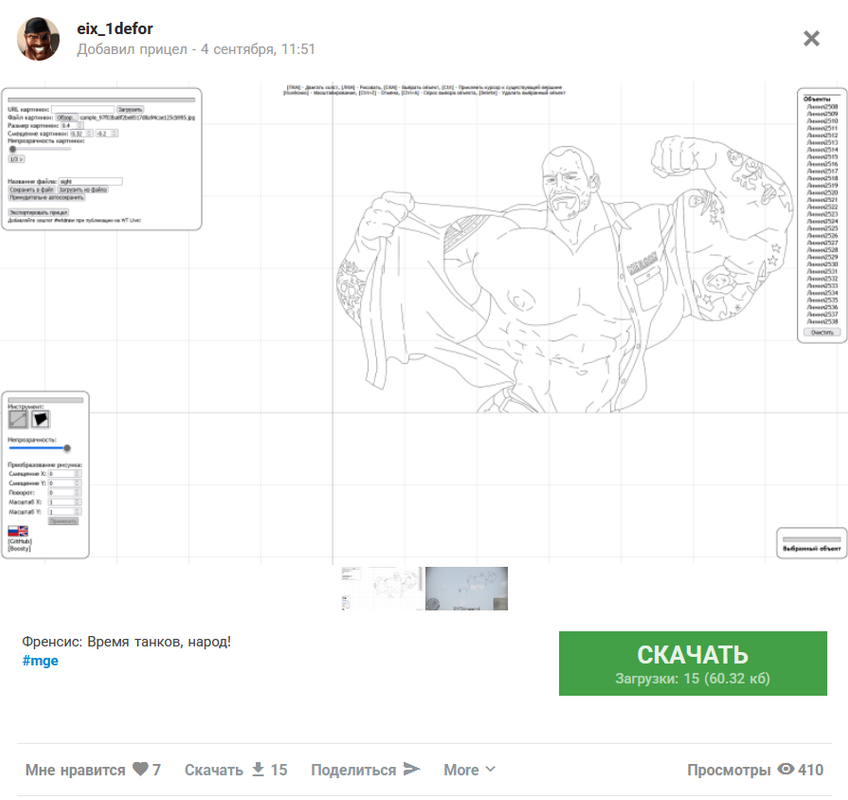Select the line drawing tool icon

point(18,419)
